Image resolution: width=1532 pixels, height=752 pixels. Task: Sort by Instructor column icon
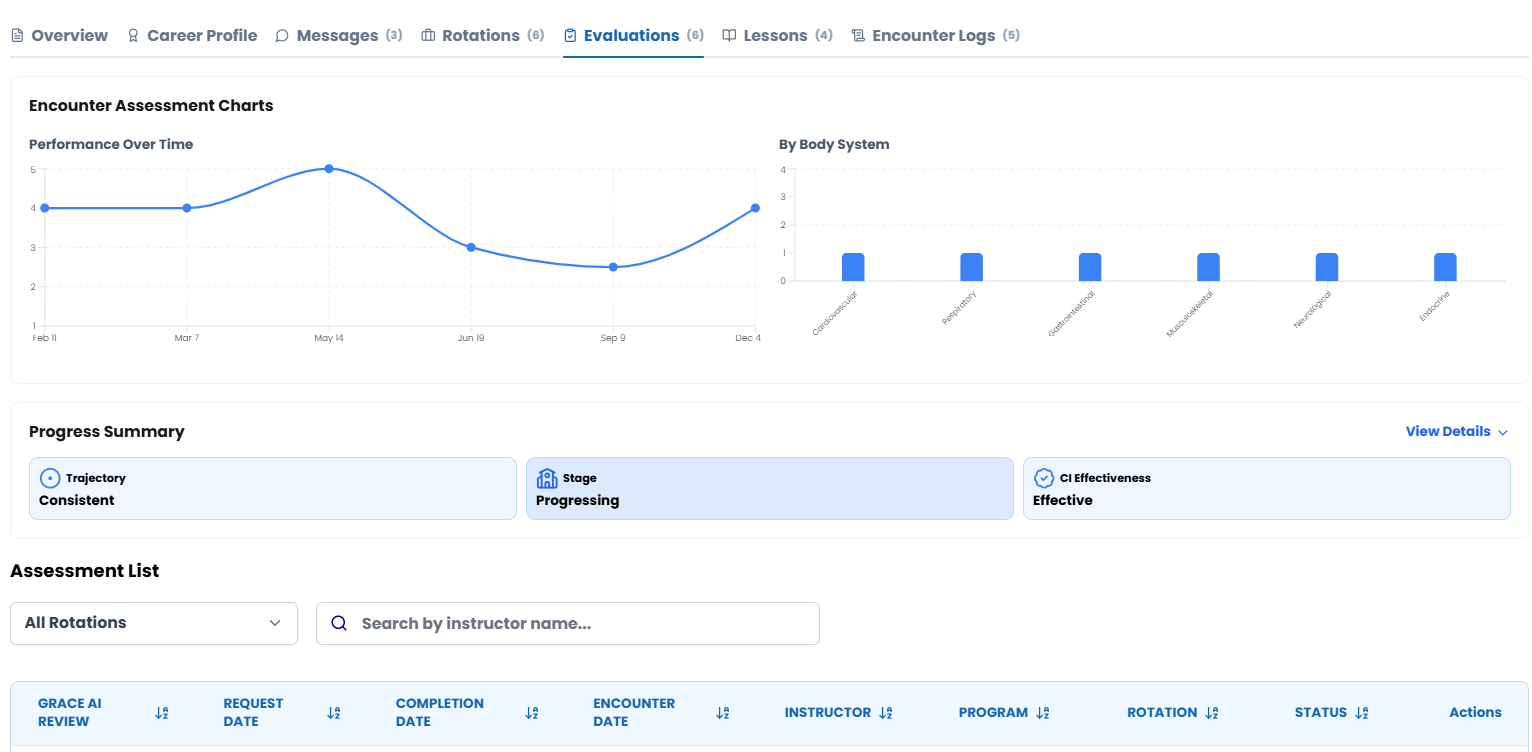coord(885,713)
